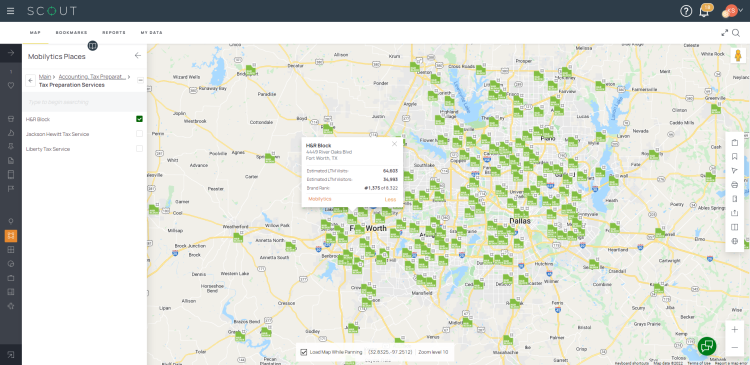750x365 pixels.
Task: Open the globe icon in map toolbar
Action: pos(735,241)
